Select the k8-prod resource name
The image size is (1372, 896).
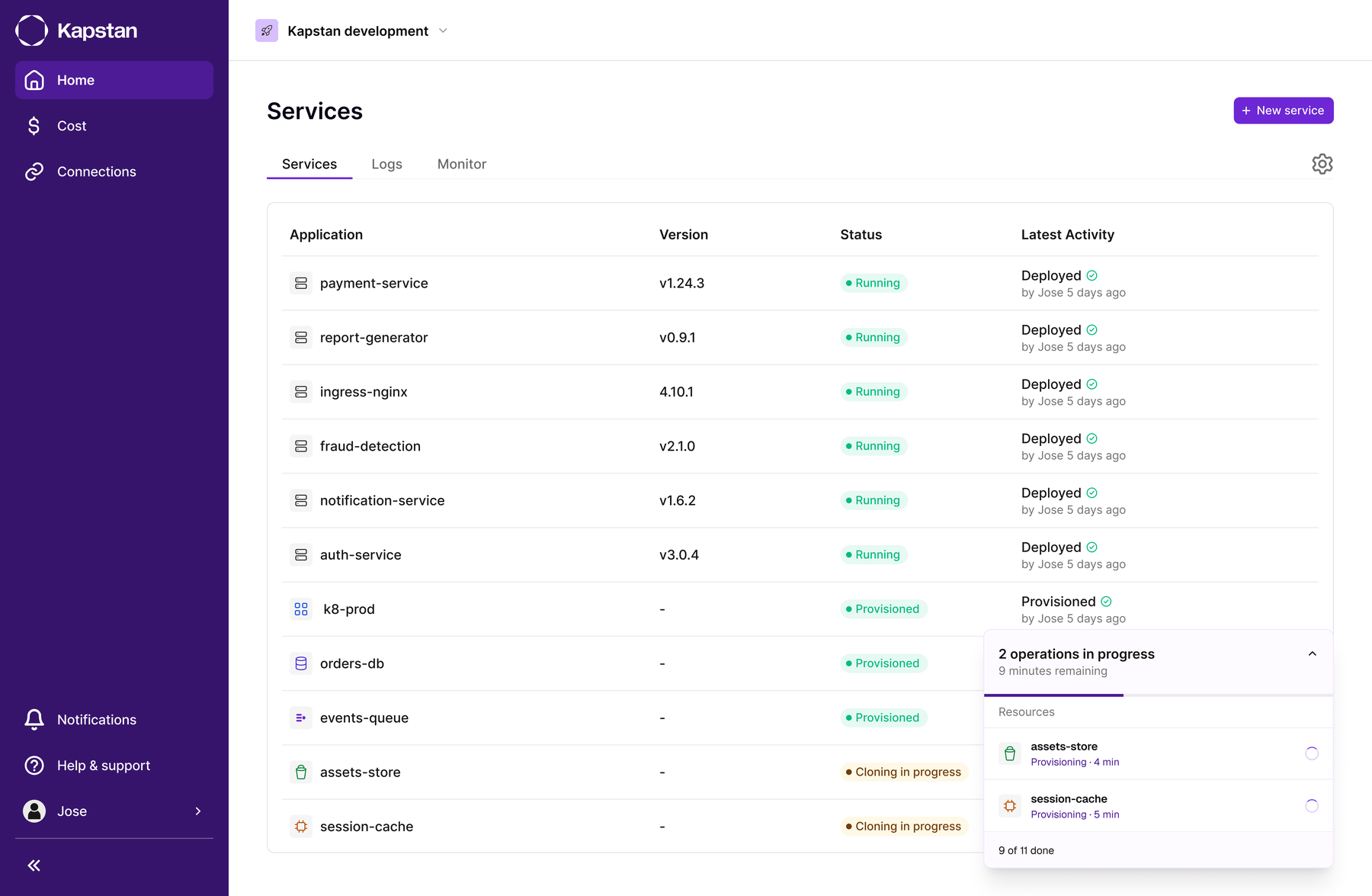point(349,609)
